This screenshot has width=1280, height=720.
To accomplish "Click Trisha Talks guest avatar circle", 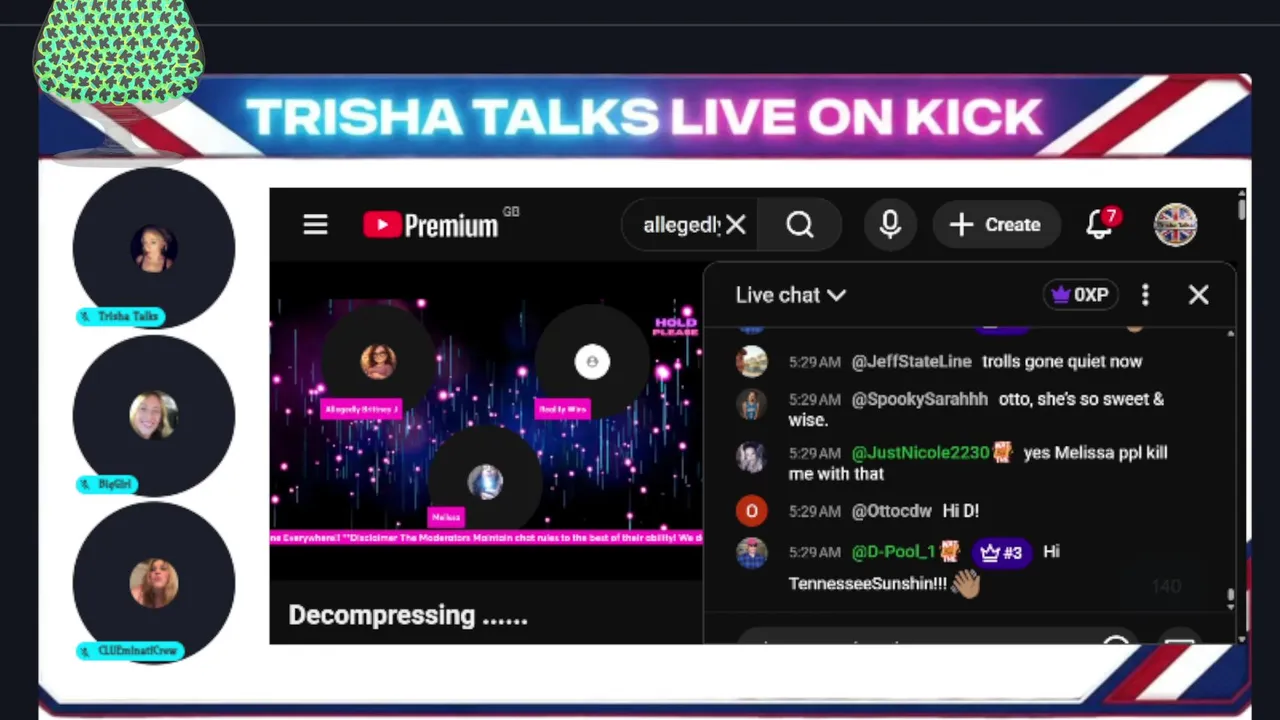I will click(154, 248).
